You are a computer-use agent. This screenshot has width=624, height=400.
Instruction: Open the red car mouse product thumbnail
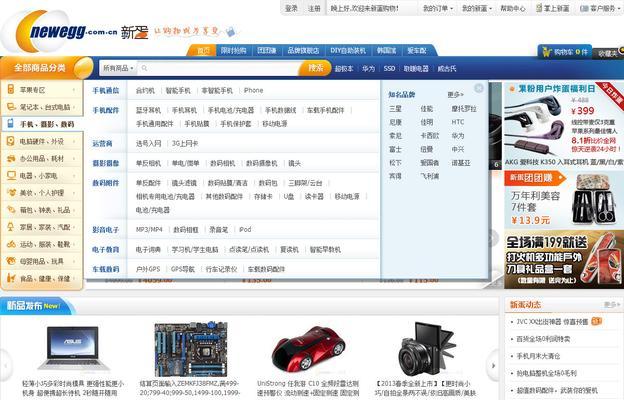[x=308, y=348]
